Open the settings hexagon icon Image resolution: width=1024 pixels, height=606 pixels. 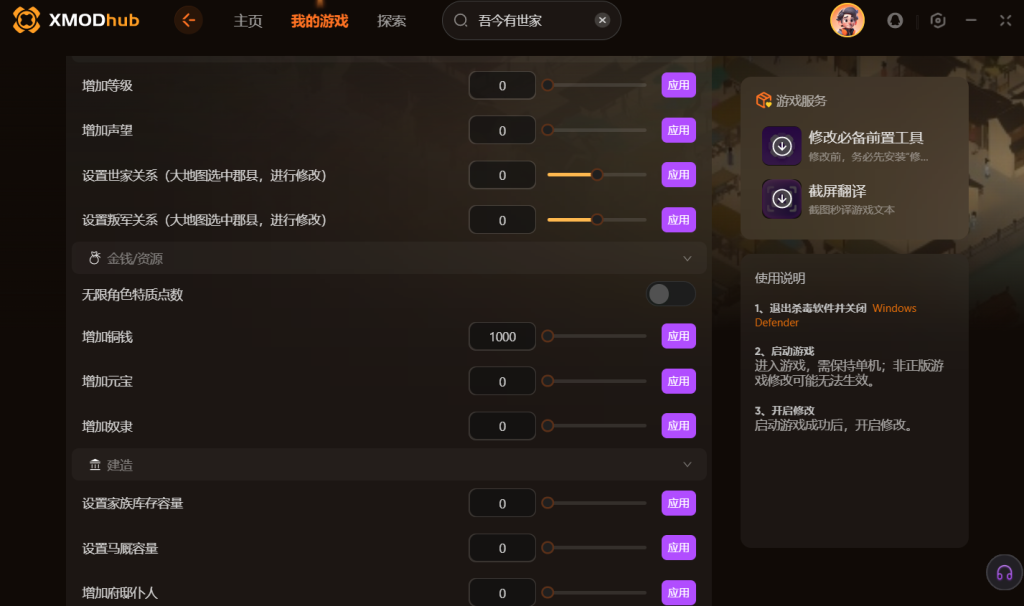(938, 21)
